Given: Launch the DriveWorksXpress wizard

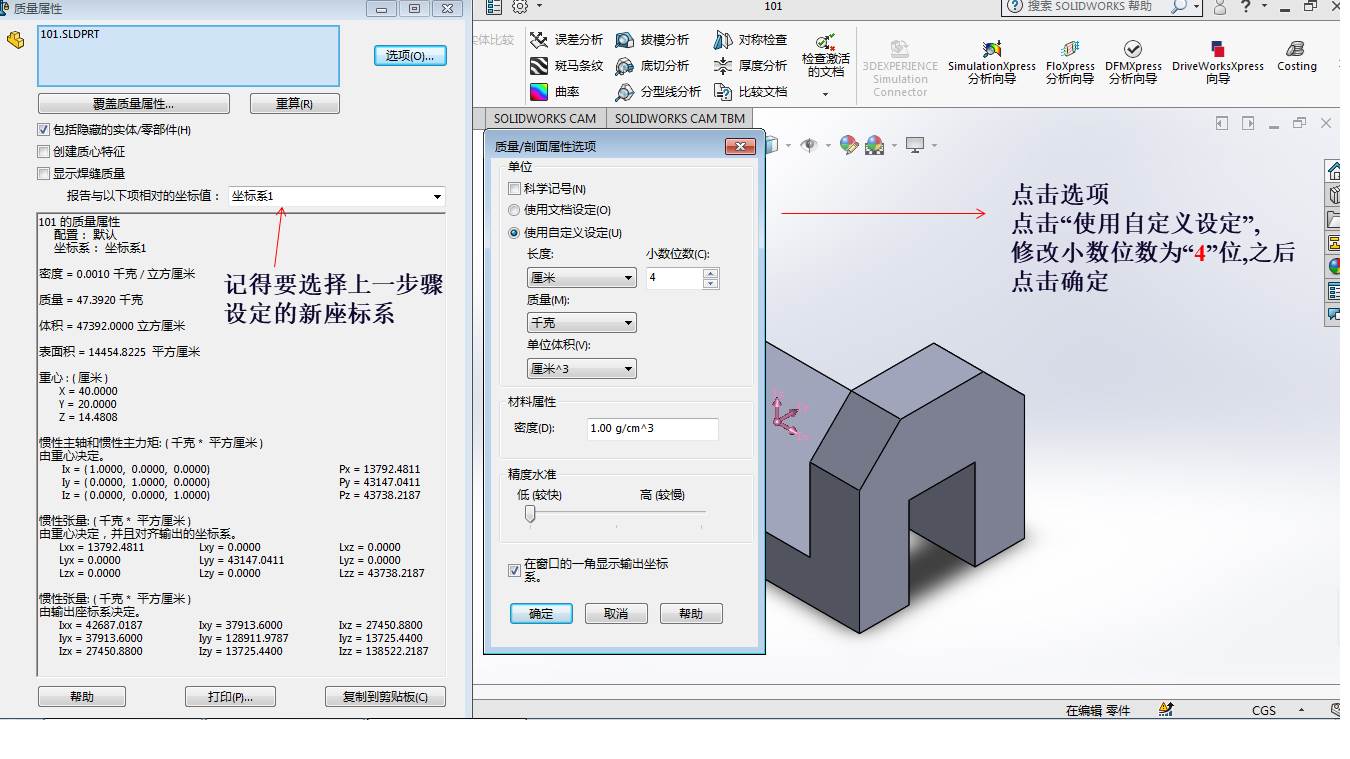Looking at the screenshot, I should pos(1217,61).
